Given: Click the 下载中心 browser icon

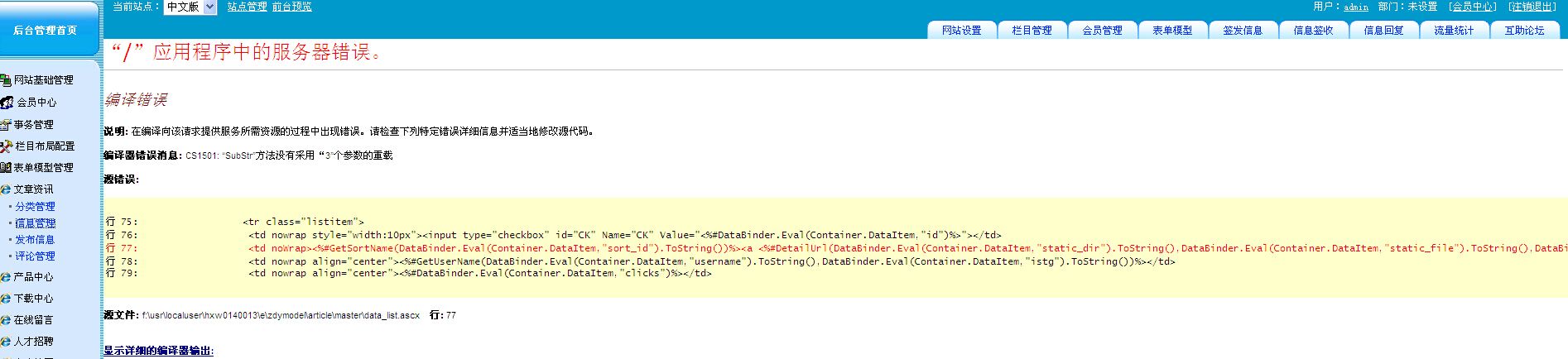Looking at the screenshot, I should 6,299.
